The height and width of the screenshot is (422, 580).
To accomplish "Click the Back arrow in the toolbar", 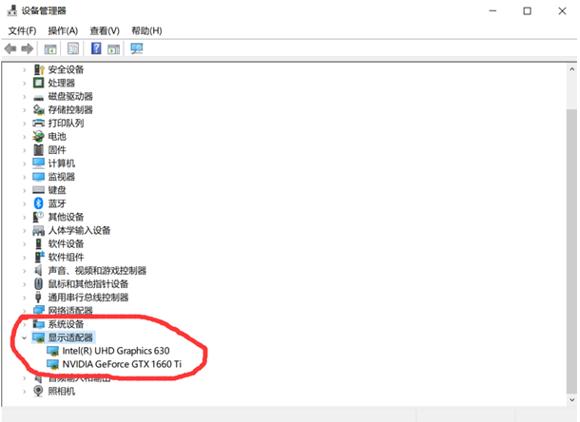I will click(10, 48).
